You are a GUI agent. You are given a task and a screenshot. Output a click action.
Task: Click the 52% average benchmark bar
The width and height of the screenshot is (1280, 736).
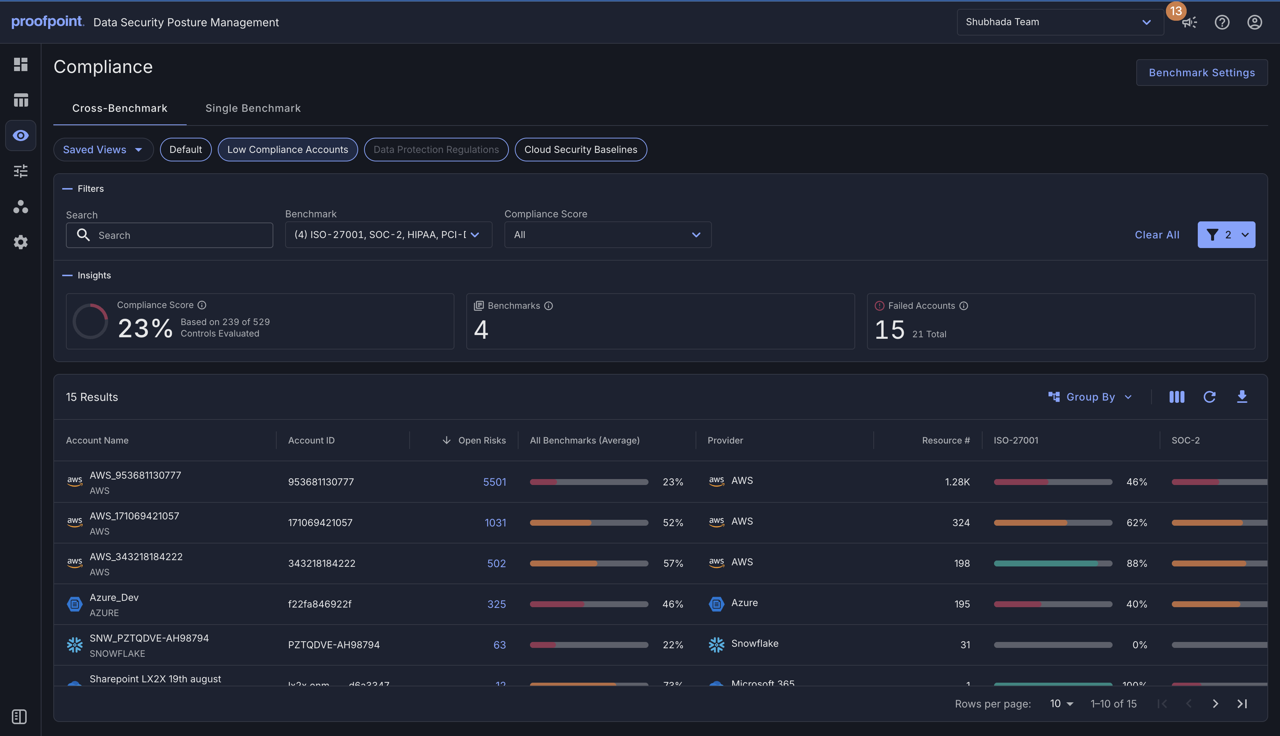pyautogui.click(x=589, y=523)
